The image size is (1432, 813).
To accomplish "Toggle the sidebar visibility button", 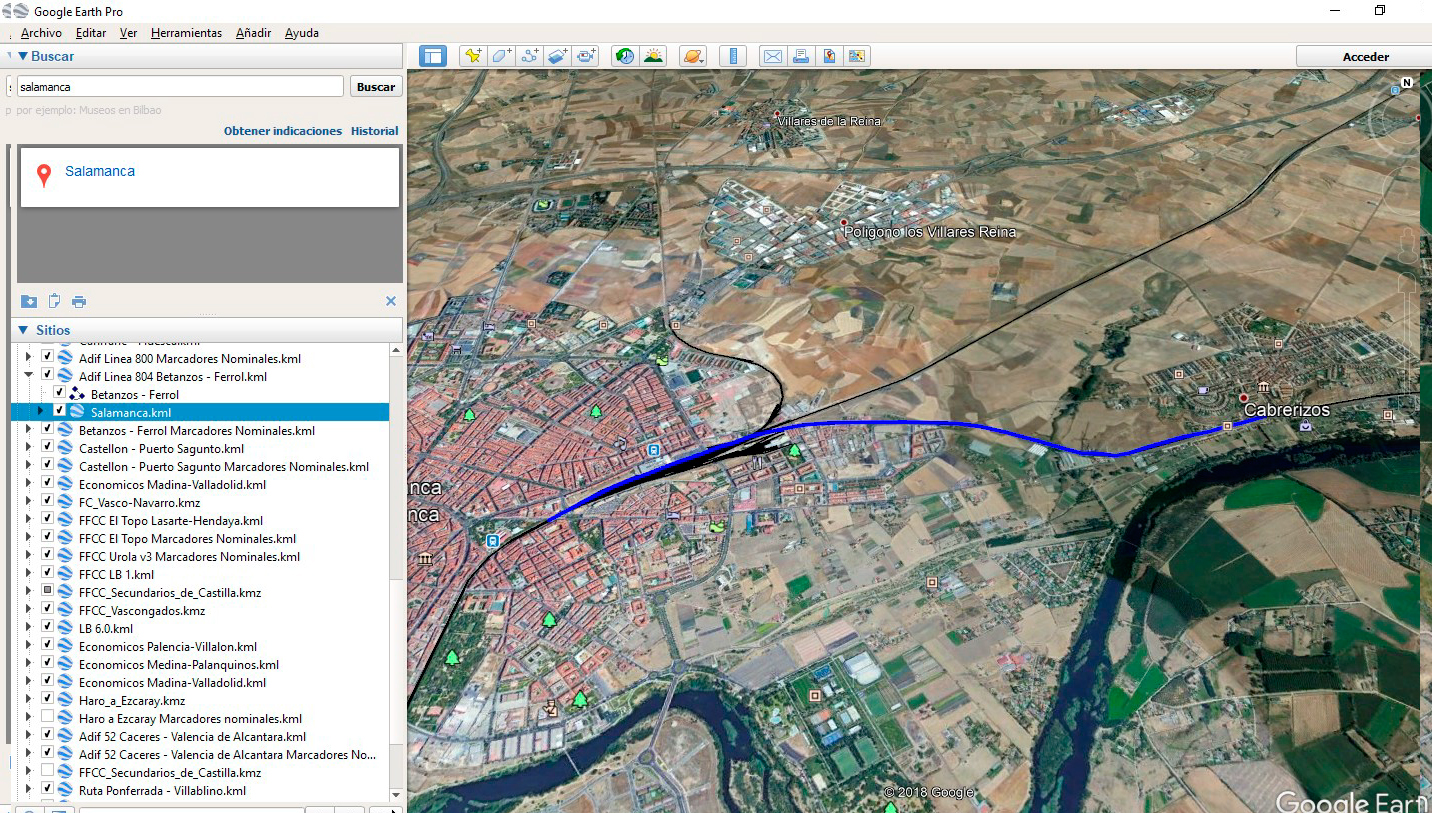I will [432, 56].
